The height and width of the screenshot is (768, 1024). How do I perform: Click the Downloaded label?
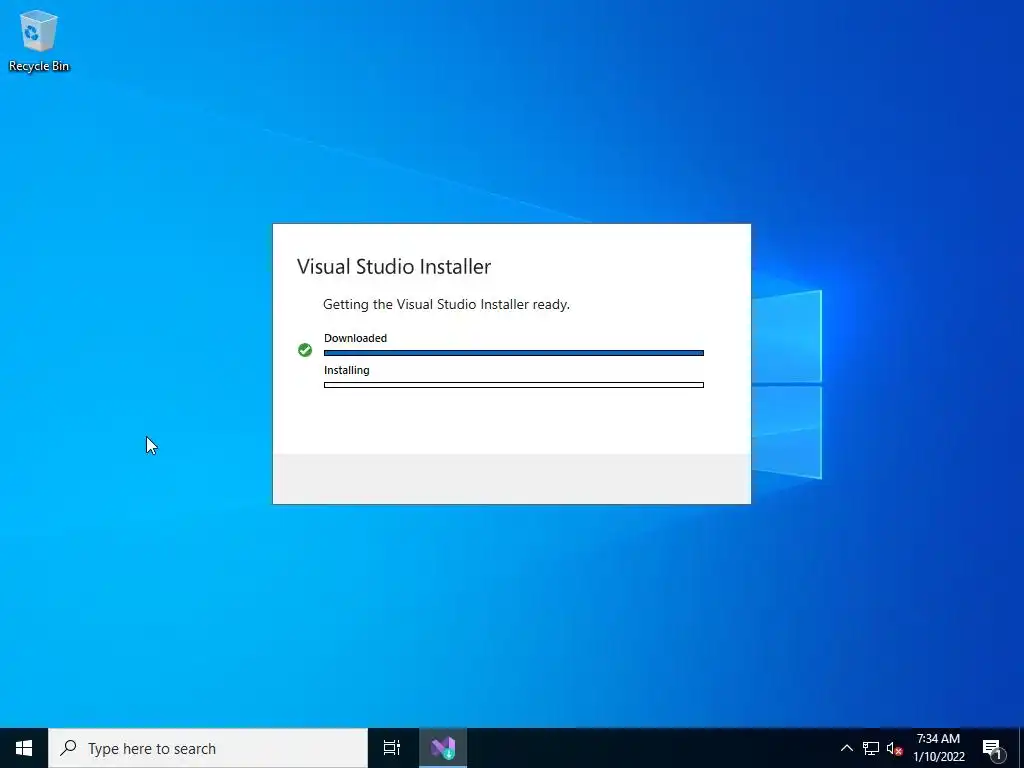pyautogui.click(x=355, y=338)
